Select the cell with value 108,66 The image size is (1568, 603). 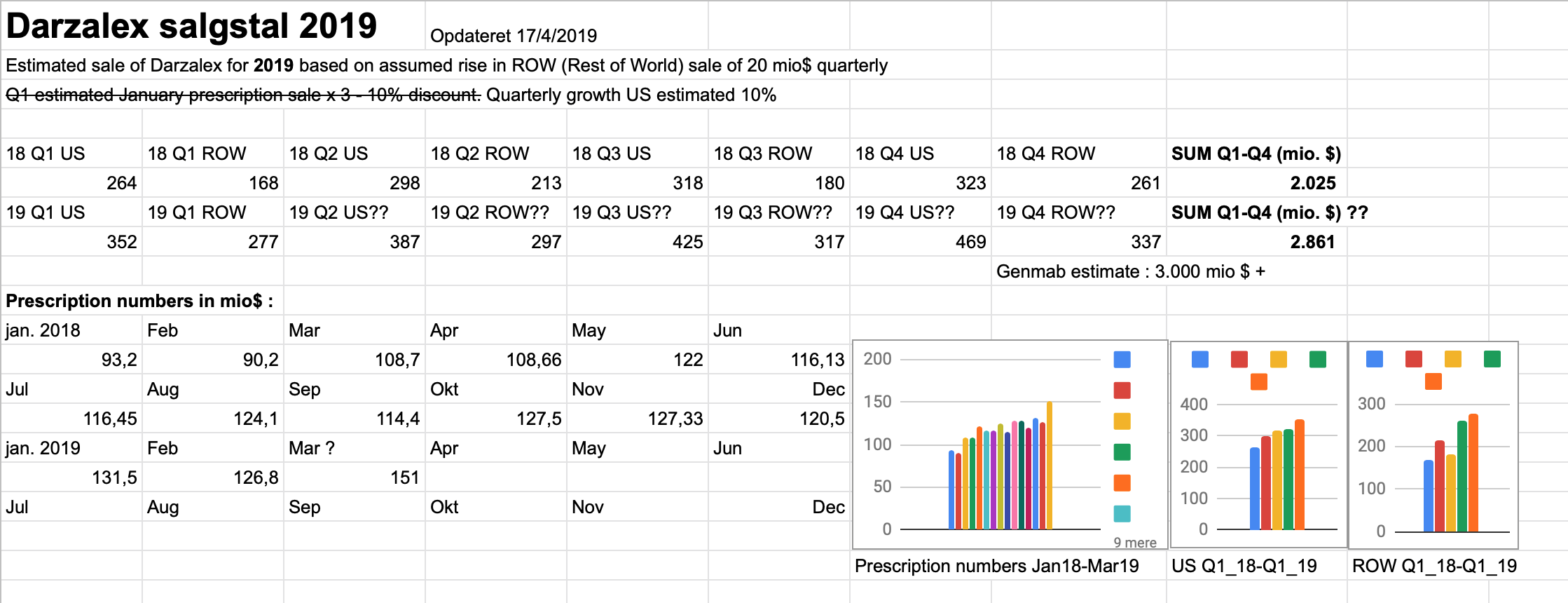[497, 360]
